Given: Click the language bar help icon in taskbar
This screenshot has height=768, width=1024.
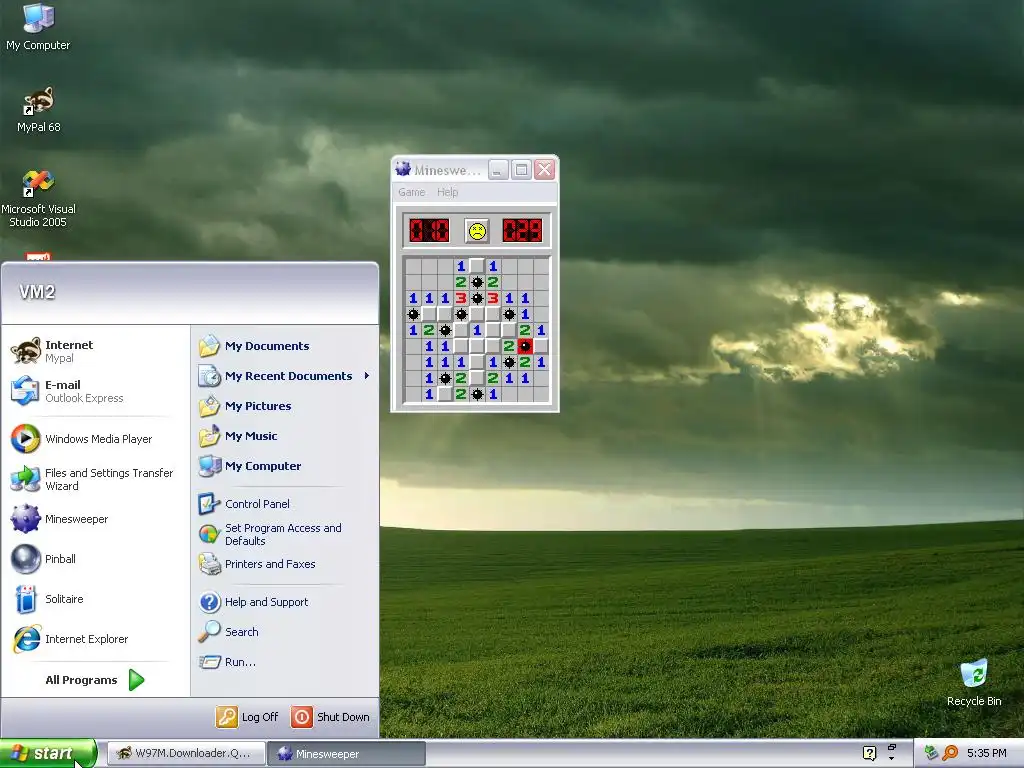Looking at the screenshot, I should [869, 753].
